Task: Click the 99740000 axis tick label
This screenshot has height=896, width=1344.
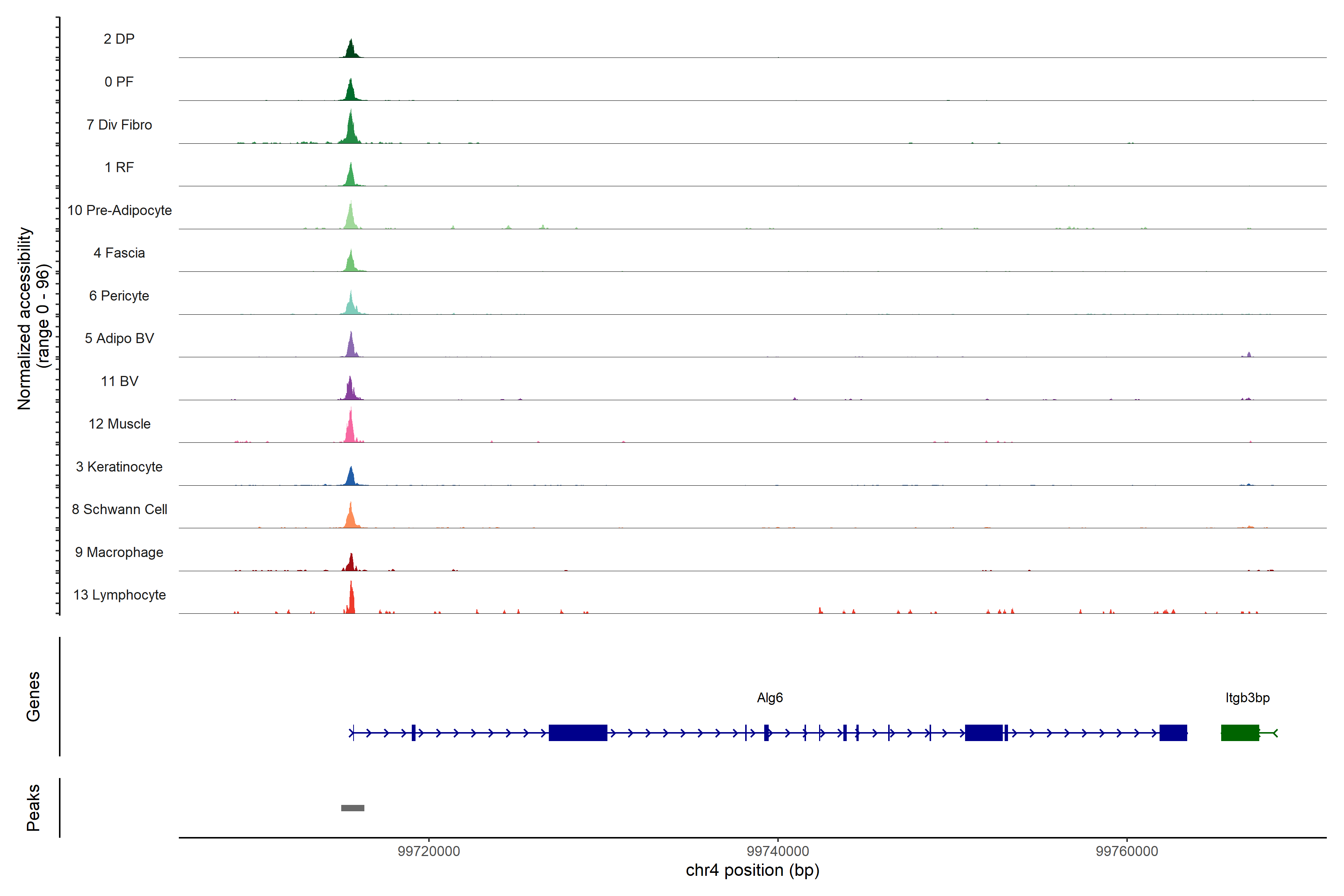Action: pos(778,851)
